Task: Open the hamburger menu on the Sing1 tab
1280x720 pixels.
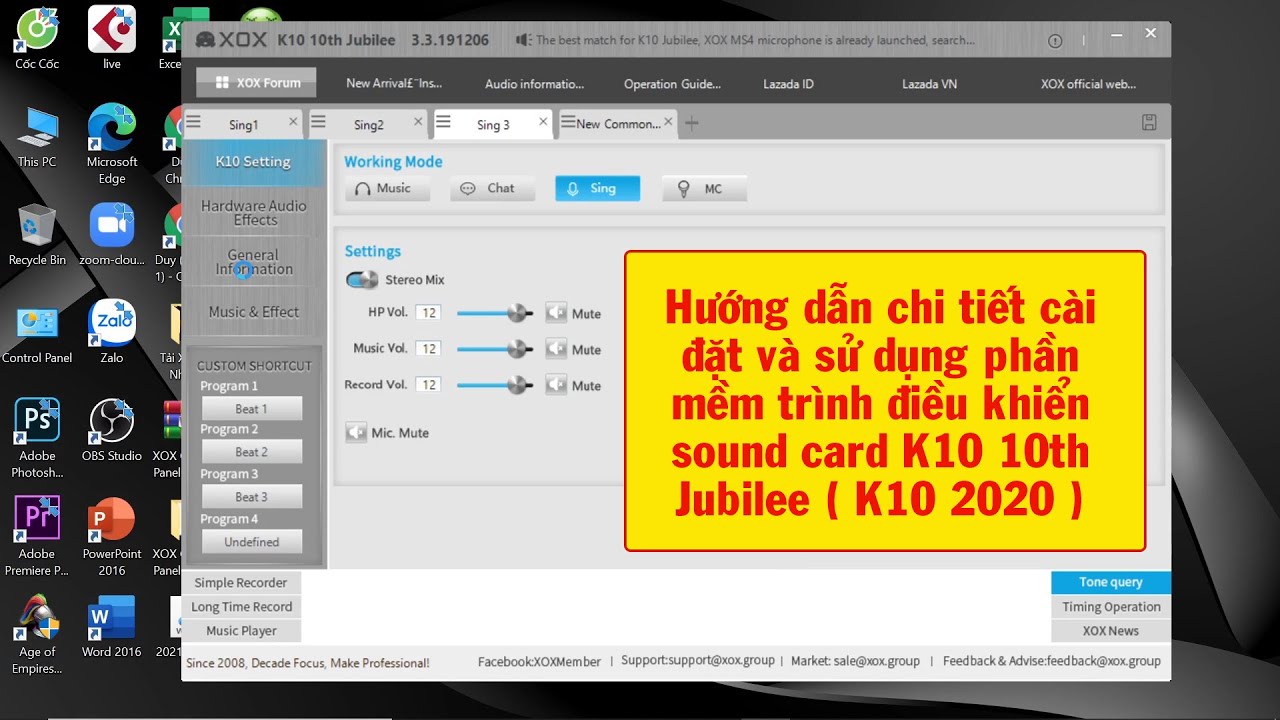Action: click(194, 122)
